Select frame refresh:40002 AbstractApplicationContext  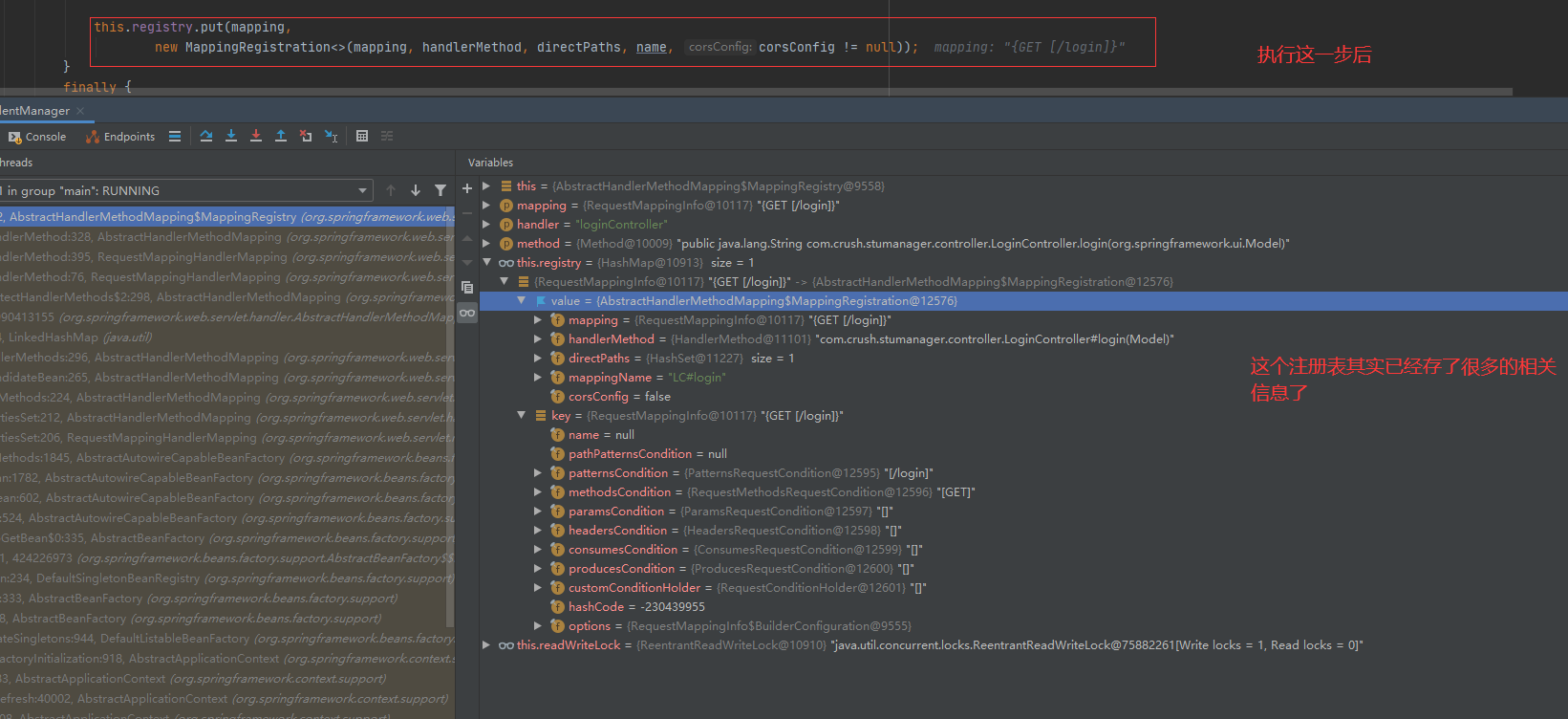click(x=226, y=698)
